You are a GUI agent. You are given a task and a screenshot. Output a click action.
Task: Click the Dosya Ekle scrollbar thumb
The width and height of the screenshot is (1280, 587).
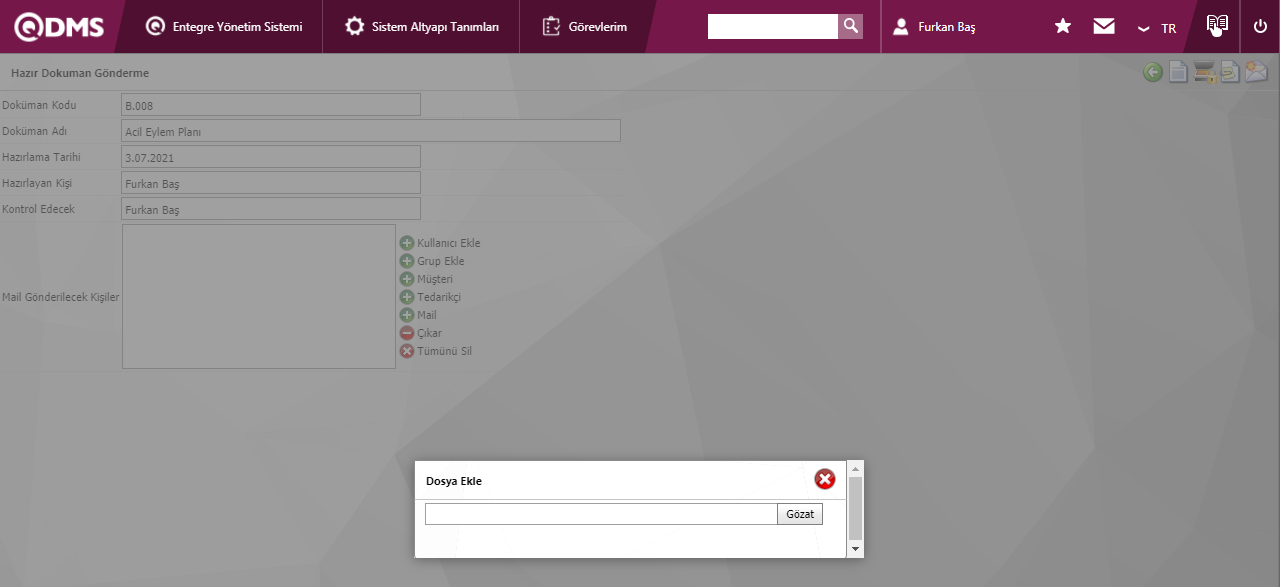point(855,508)
